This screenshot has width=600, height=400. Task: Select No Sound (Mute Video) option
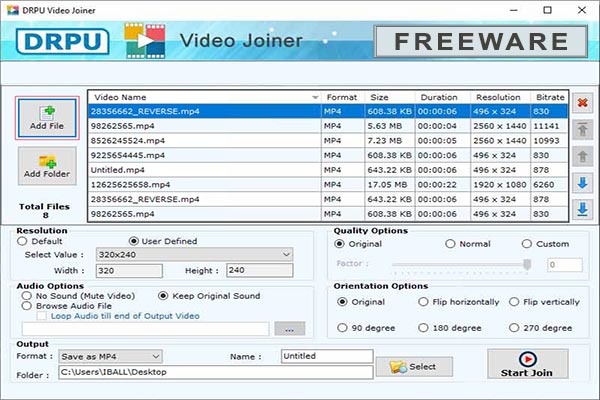click(26, 296)
